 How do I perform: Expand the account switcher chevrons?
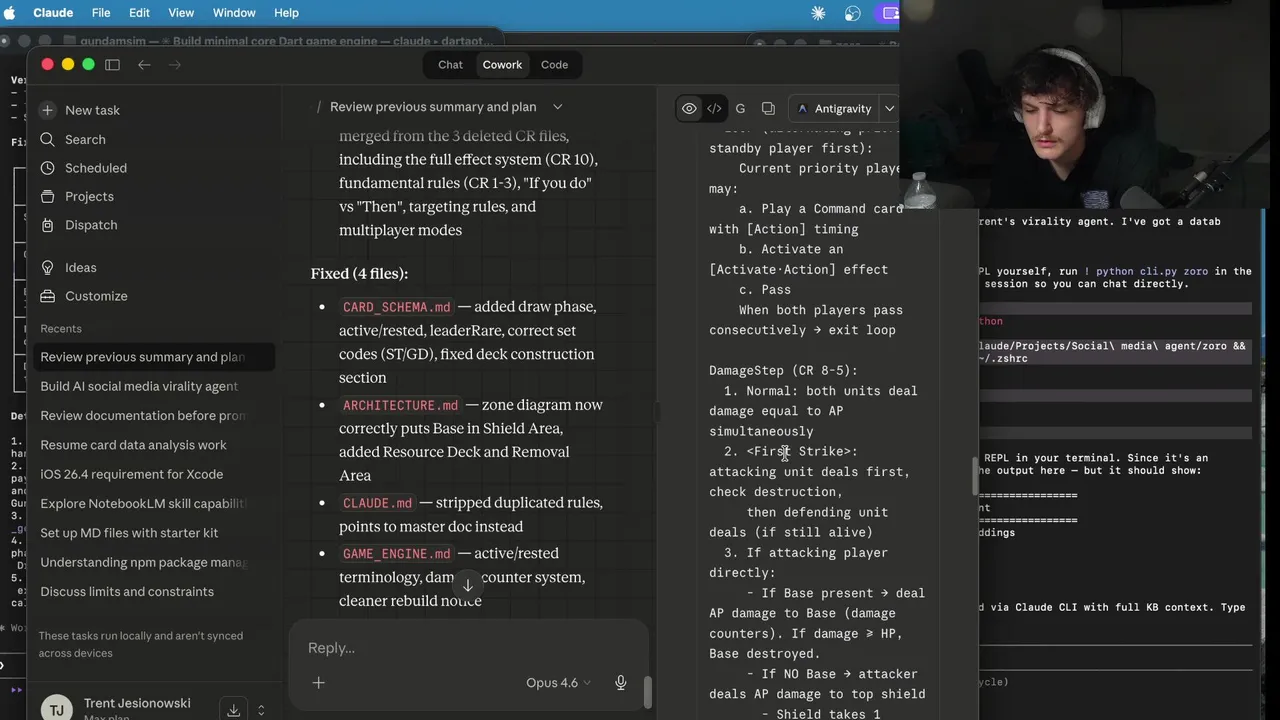pyautogui.click(x=261, y=710)
